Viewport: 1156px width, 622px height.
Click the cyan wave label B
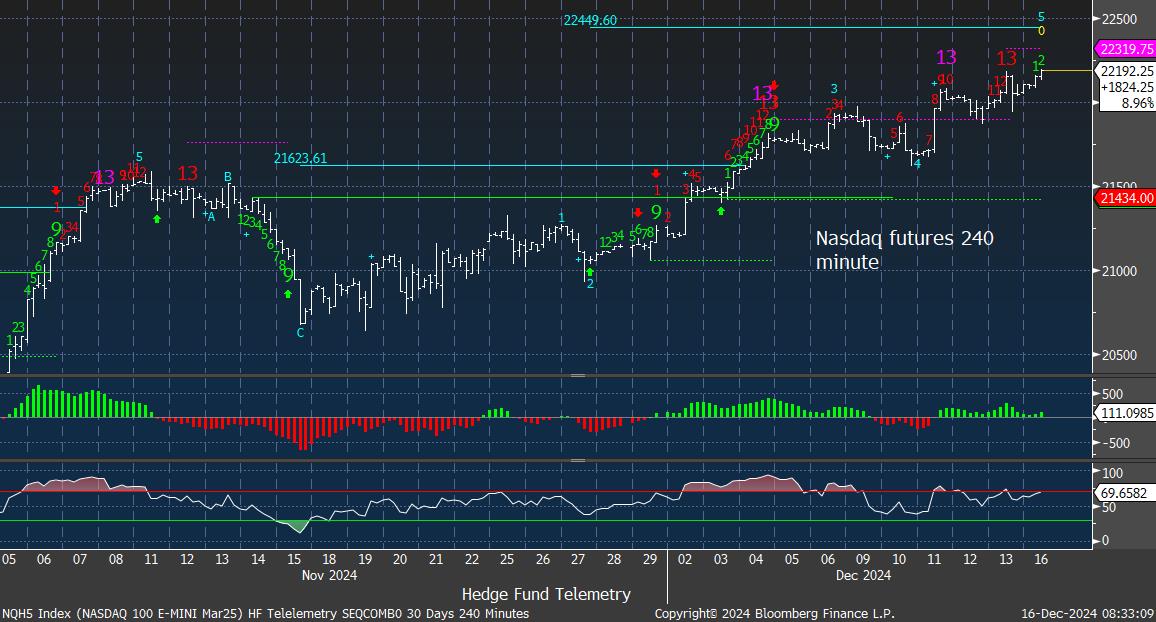228,177
